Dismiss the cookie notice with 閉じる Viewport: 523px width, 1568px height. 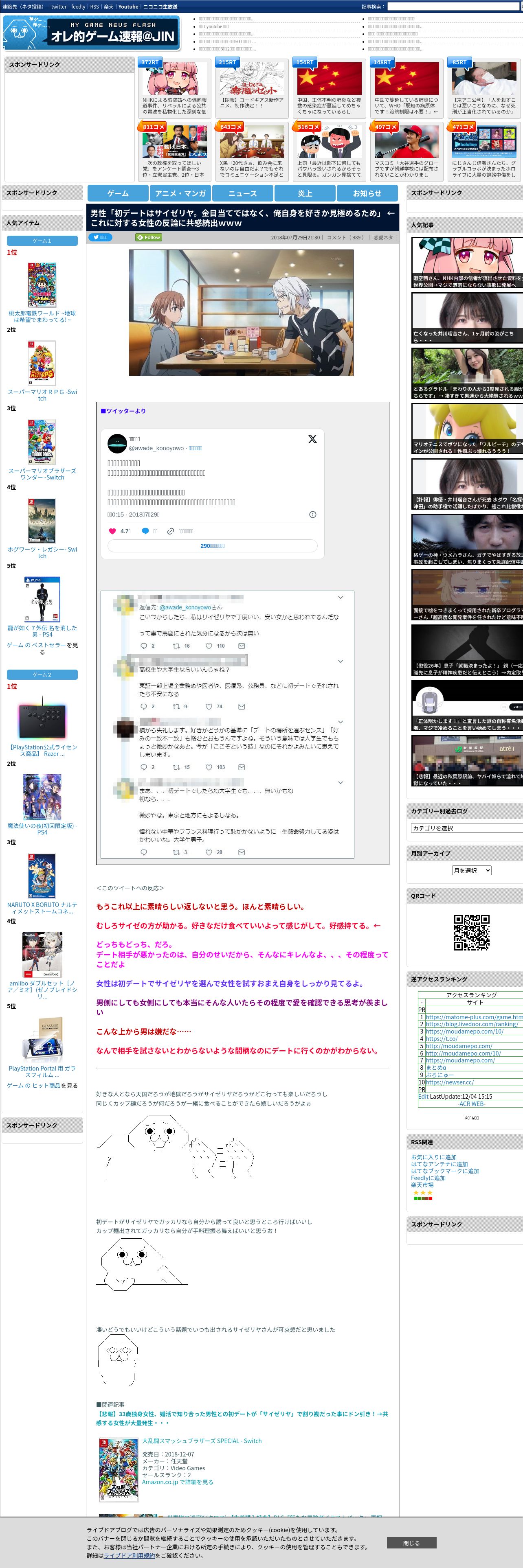coord(411,1543)
